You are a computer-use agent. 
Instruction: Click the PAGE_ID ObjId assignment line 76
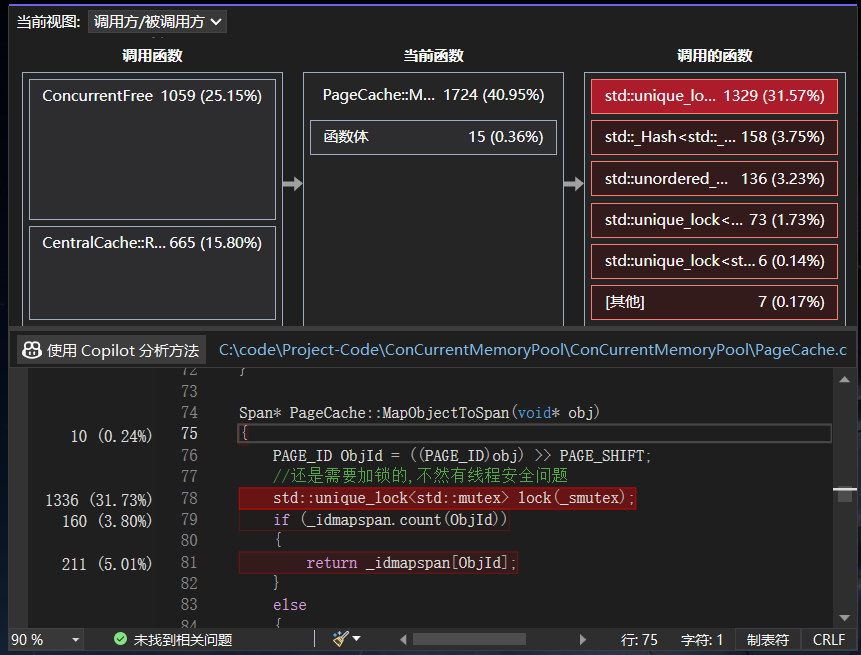[461, 456]
